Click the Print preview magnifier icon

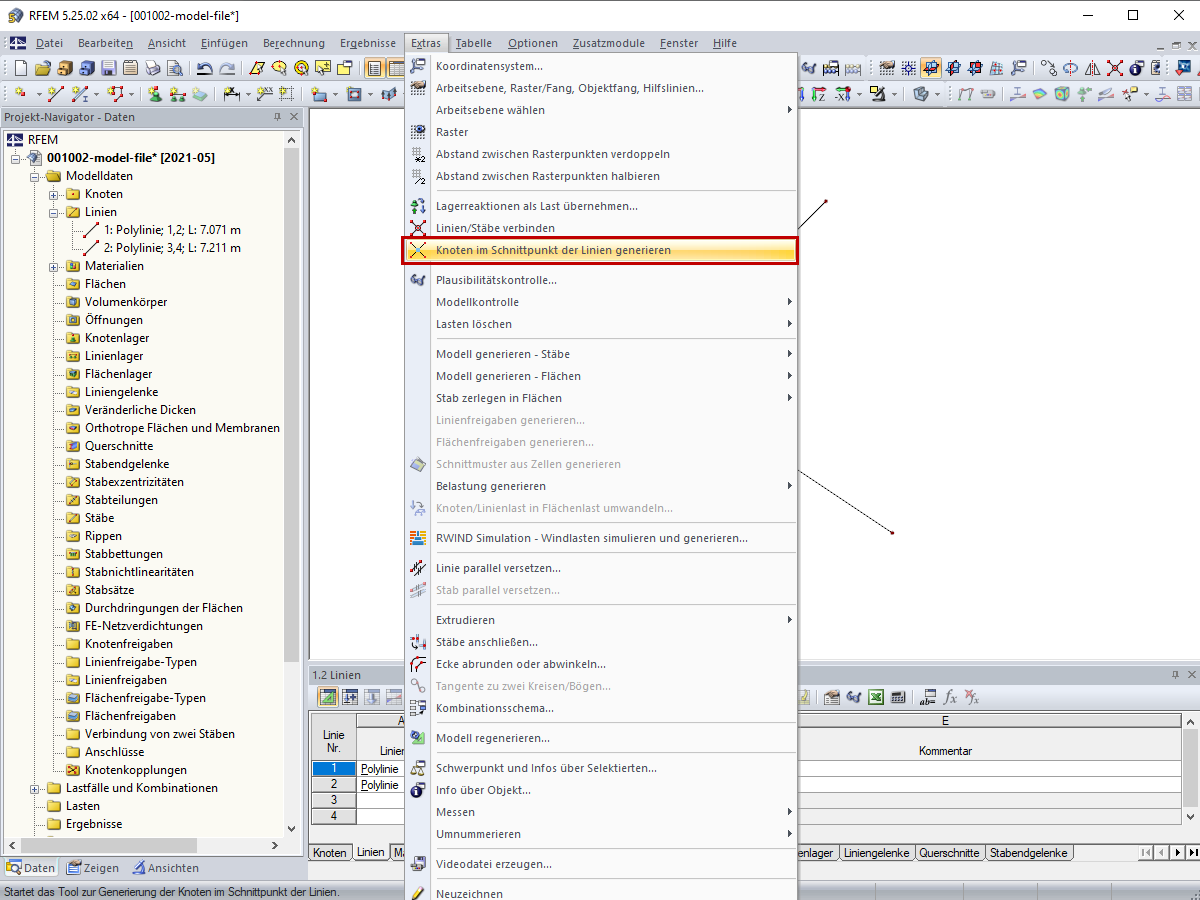(174, 68)
